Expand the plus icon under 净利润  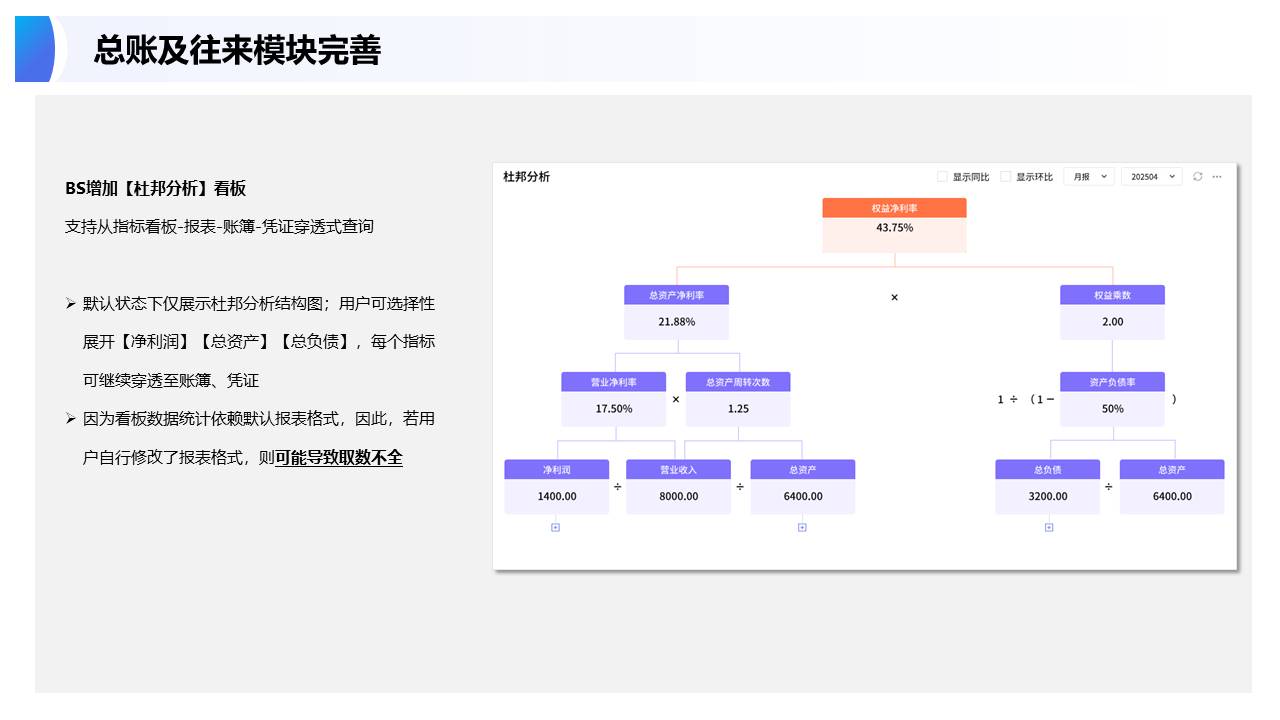556,527
